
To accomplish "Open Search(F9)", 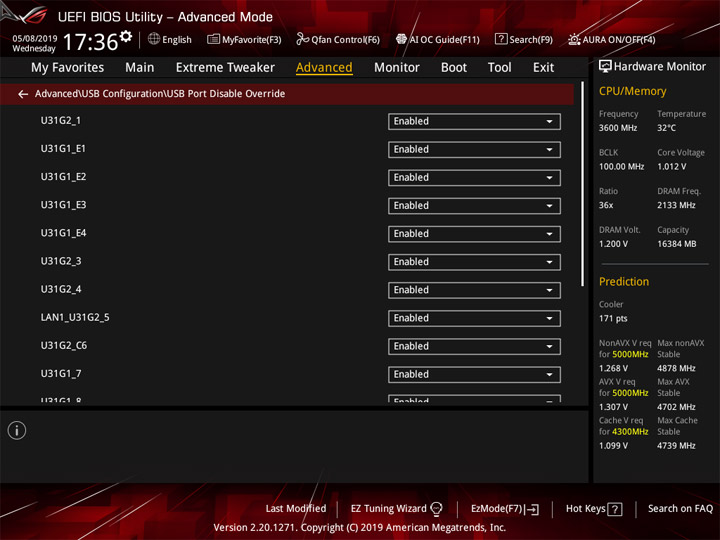I will 524,39.
